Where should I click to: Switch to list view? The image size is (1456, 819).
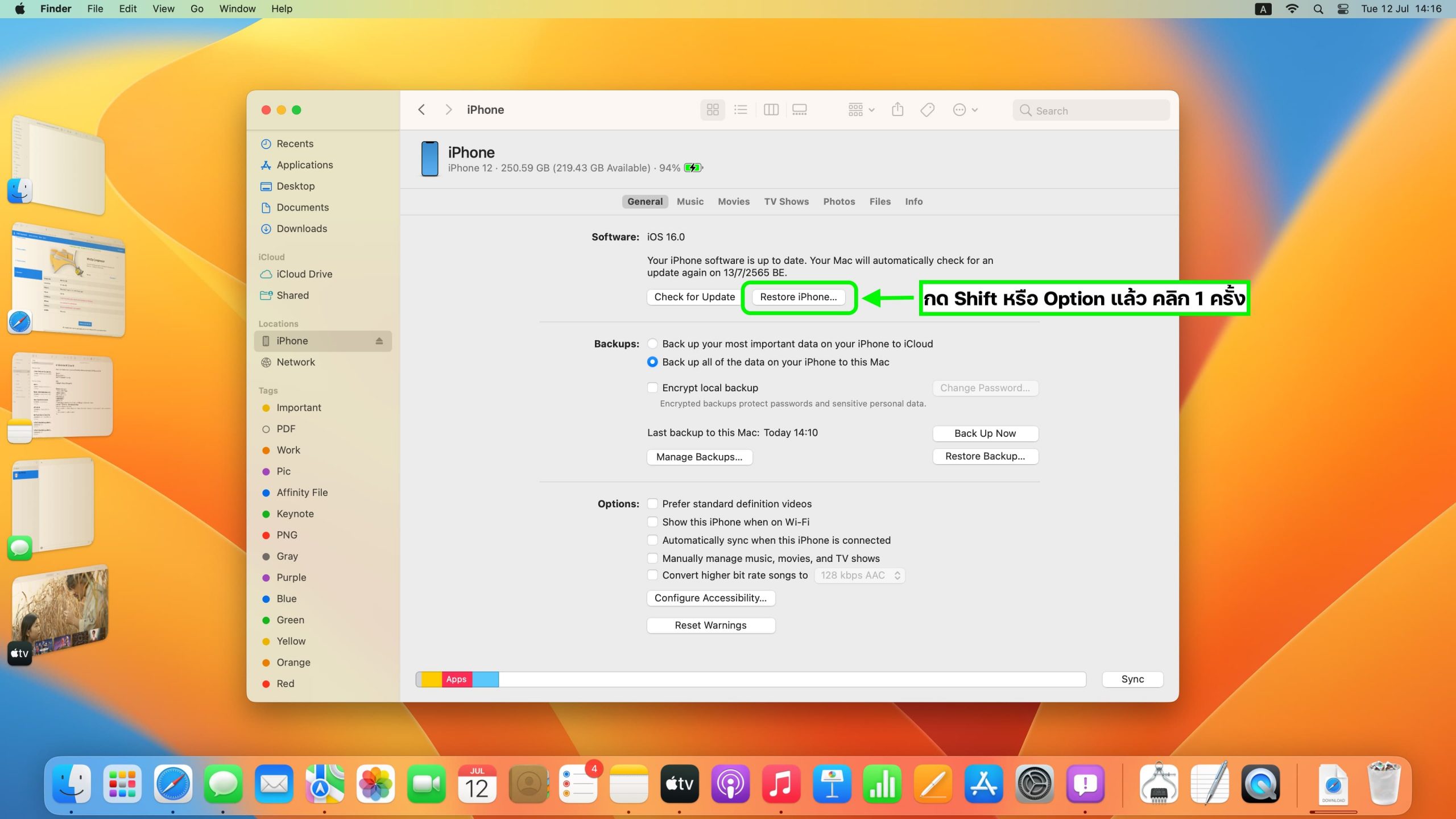(741, 110)
